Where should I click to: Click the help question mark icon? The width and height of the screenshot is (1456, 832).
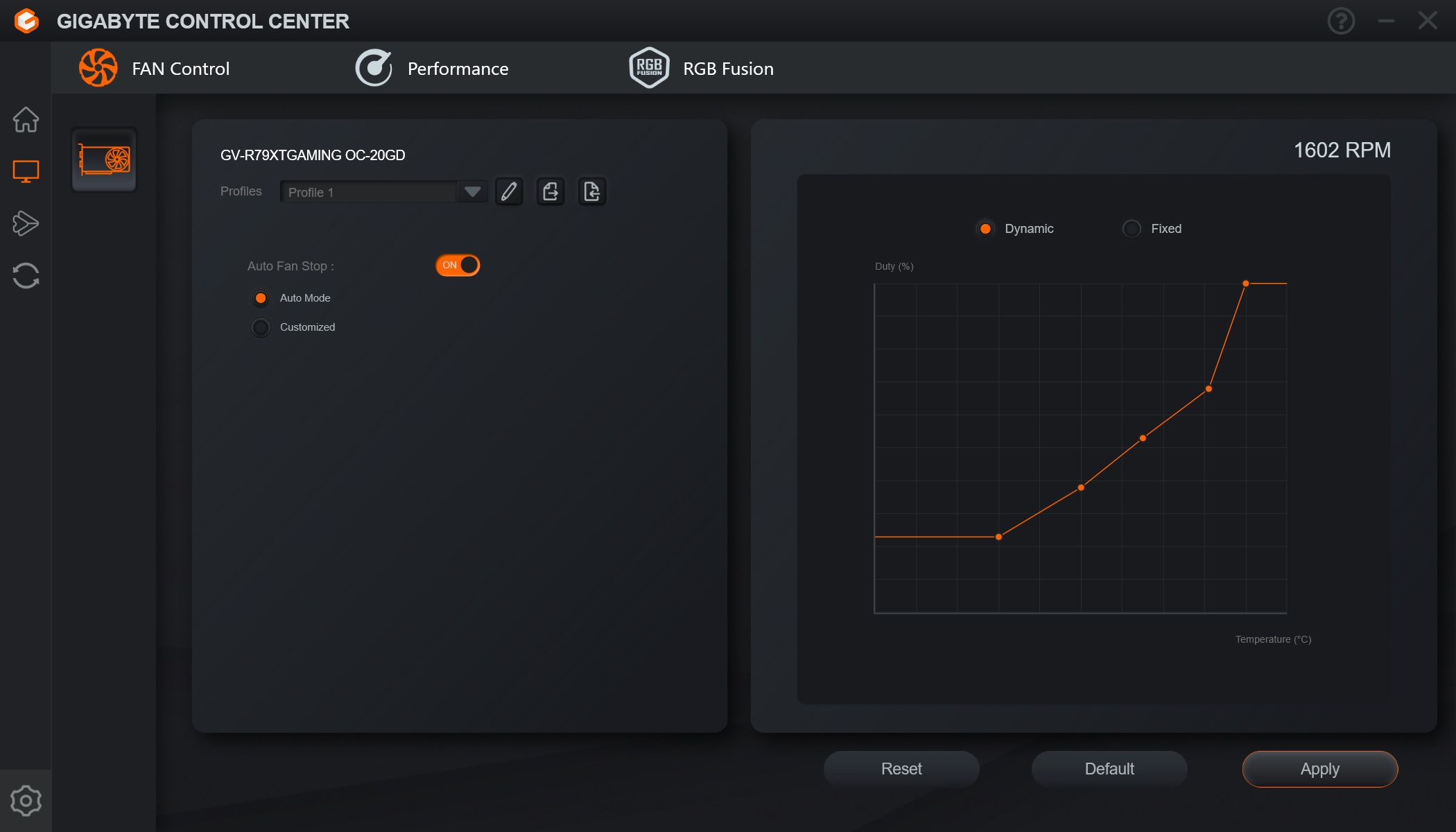coord(1341,21)
